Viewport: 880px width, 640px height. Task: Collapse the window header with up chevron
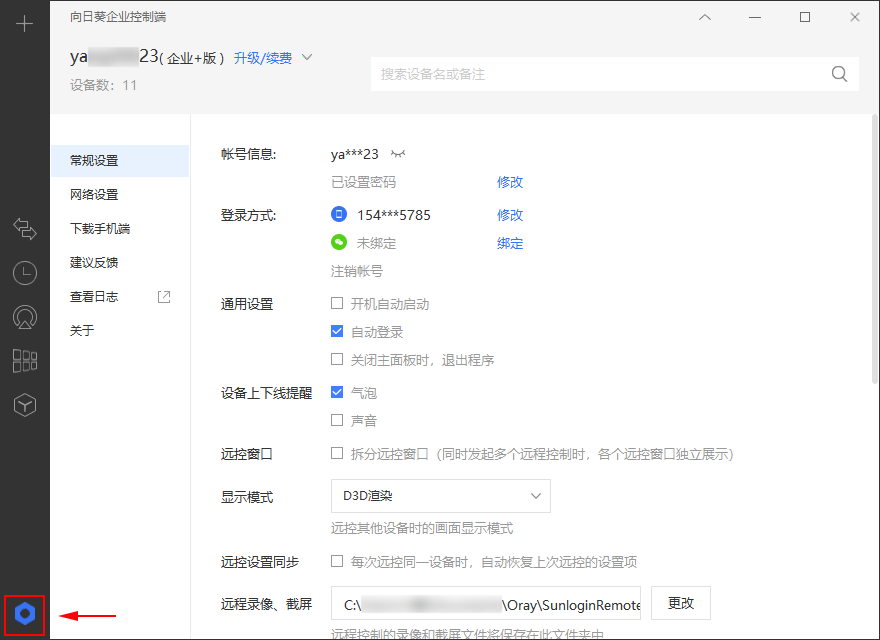[x=705, y=17]
